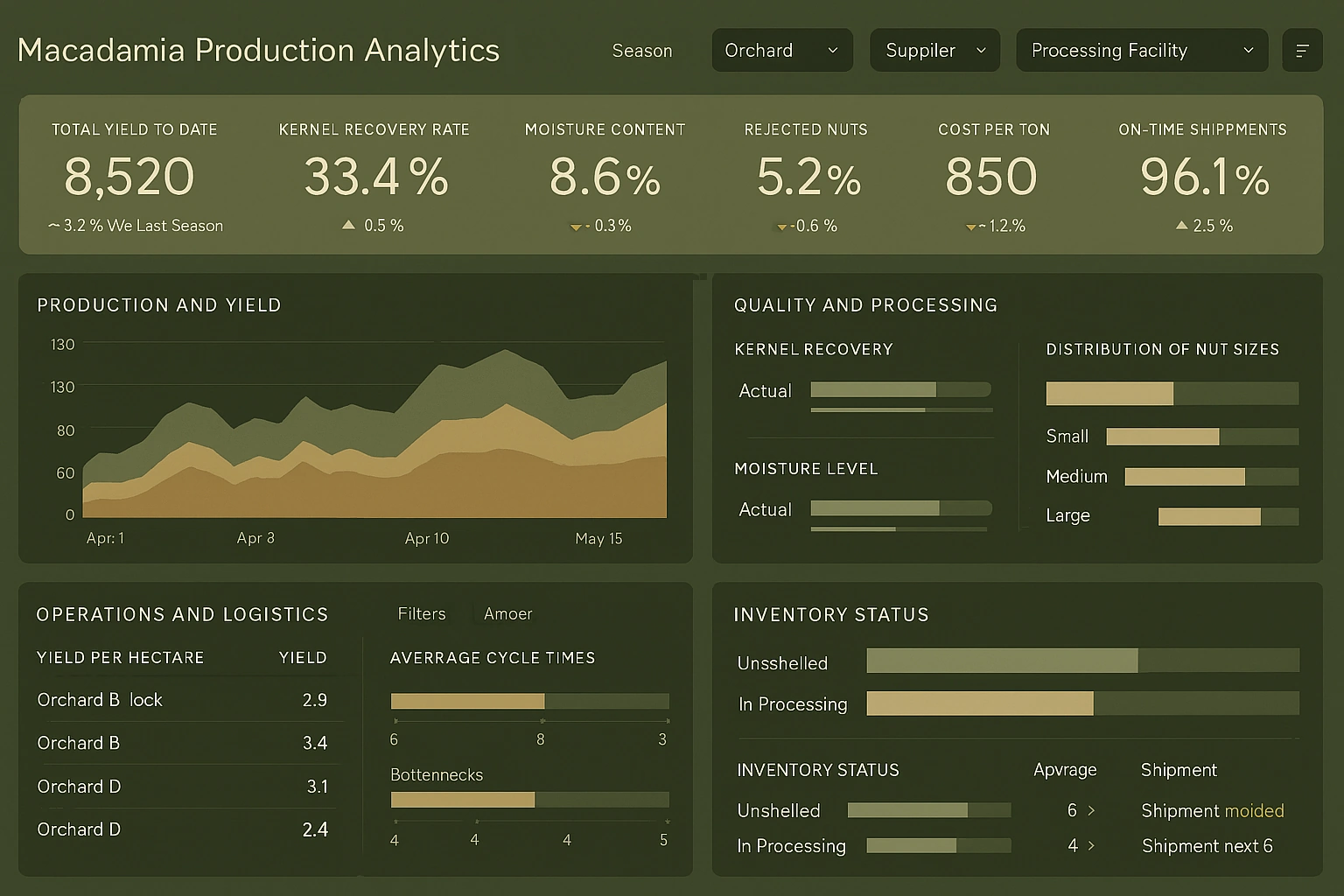The height and width of the screenshot is (896, 1344).
Task: Open the sort options icon top right
Action: 1303,50
